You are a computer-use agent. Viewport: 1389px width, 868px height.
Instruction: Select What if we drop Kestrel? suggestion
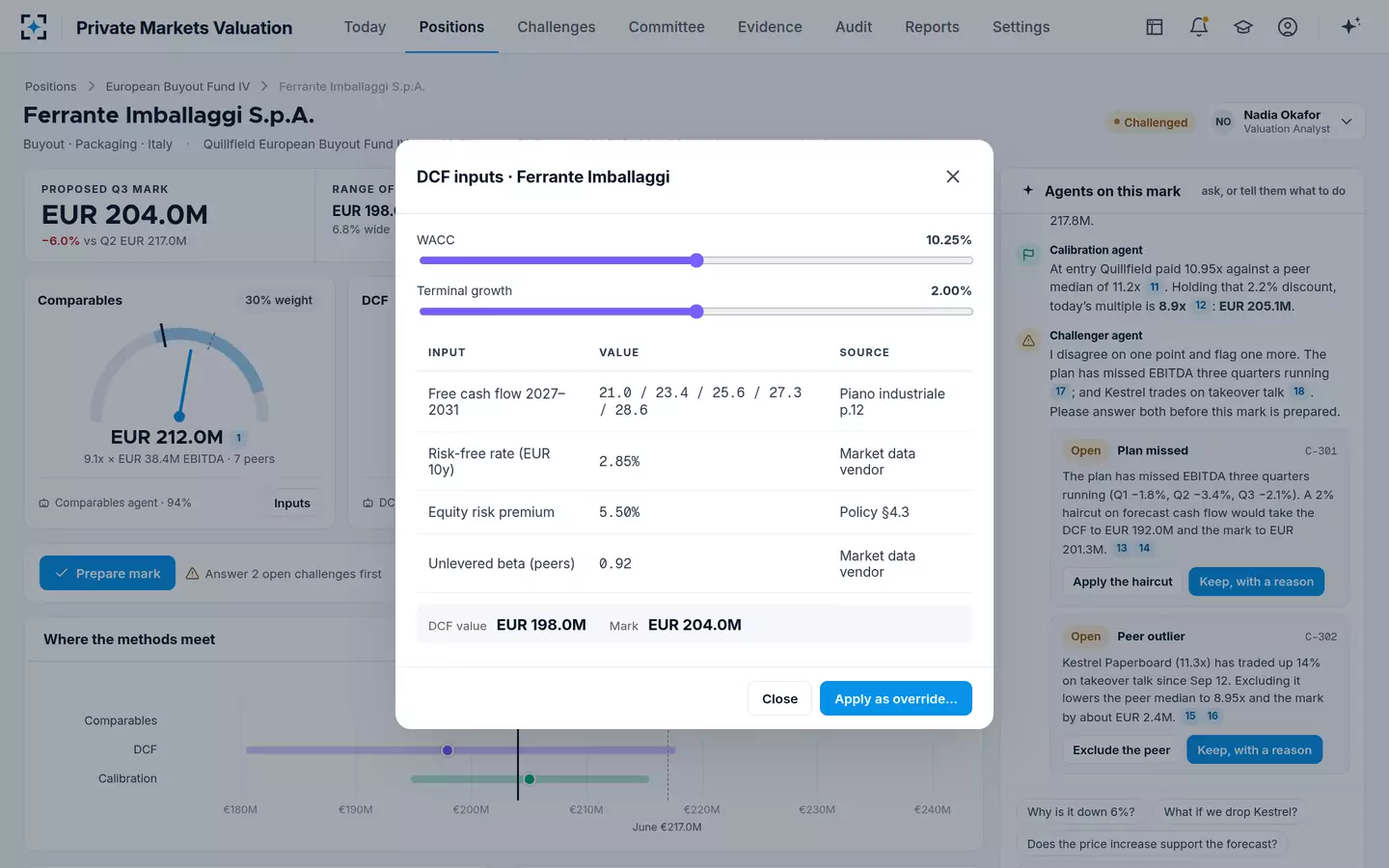click(1230, 812)
